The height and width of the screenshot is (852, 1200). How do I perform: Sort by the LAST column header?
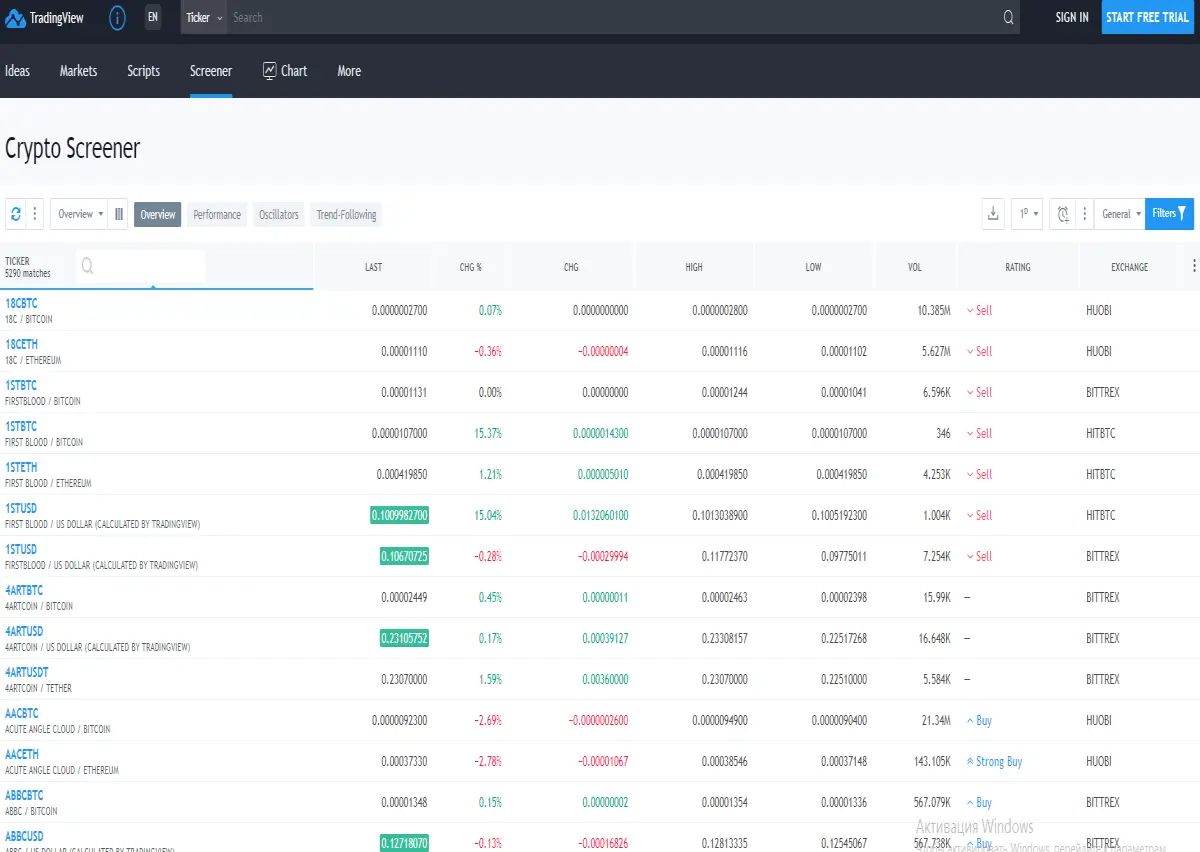coord(373,267)
